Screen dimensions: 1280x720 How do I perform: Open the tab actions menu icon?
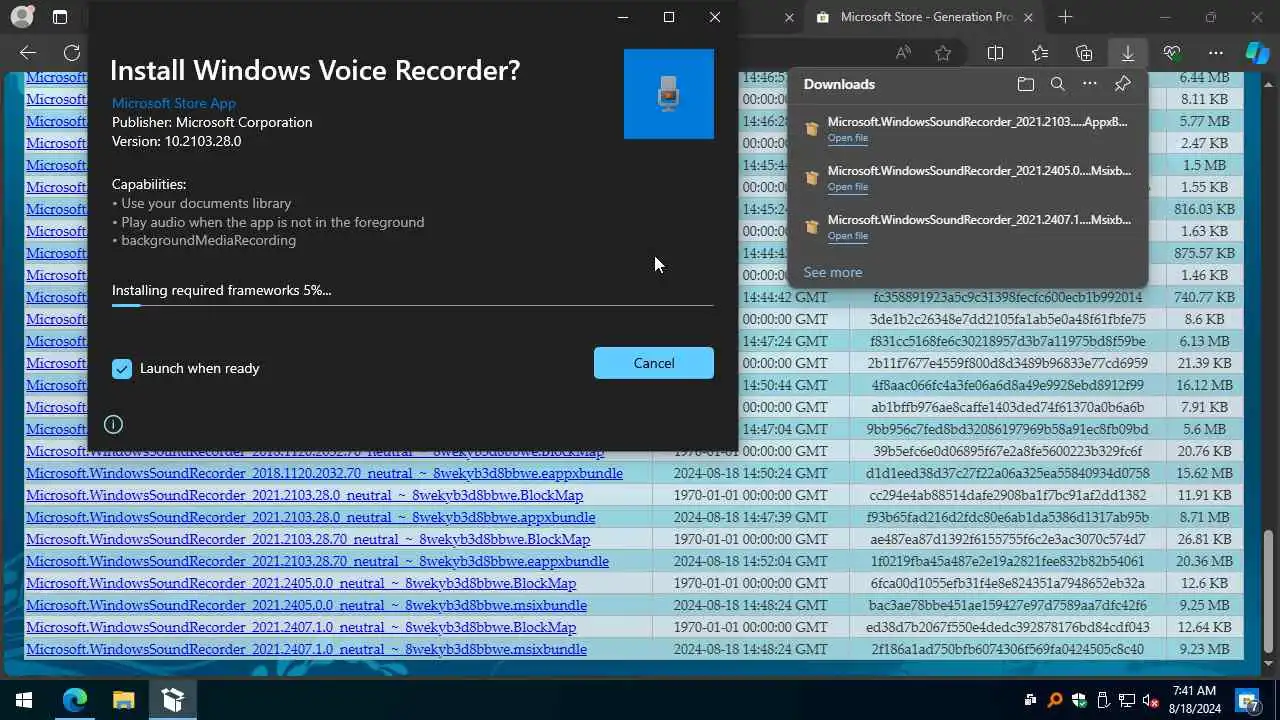click(60, 17)
